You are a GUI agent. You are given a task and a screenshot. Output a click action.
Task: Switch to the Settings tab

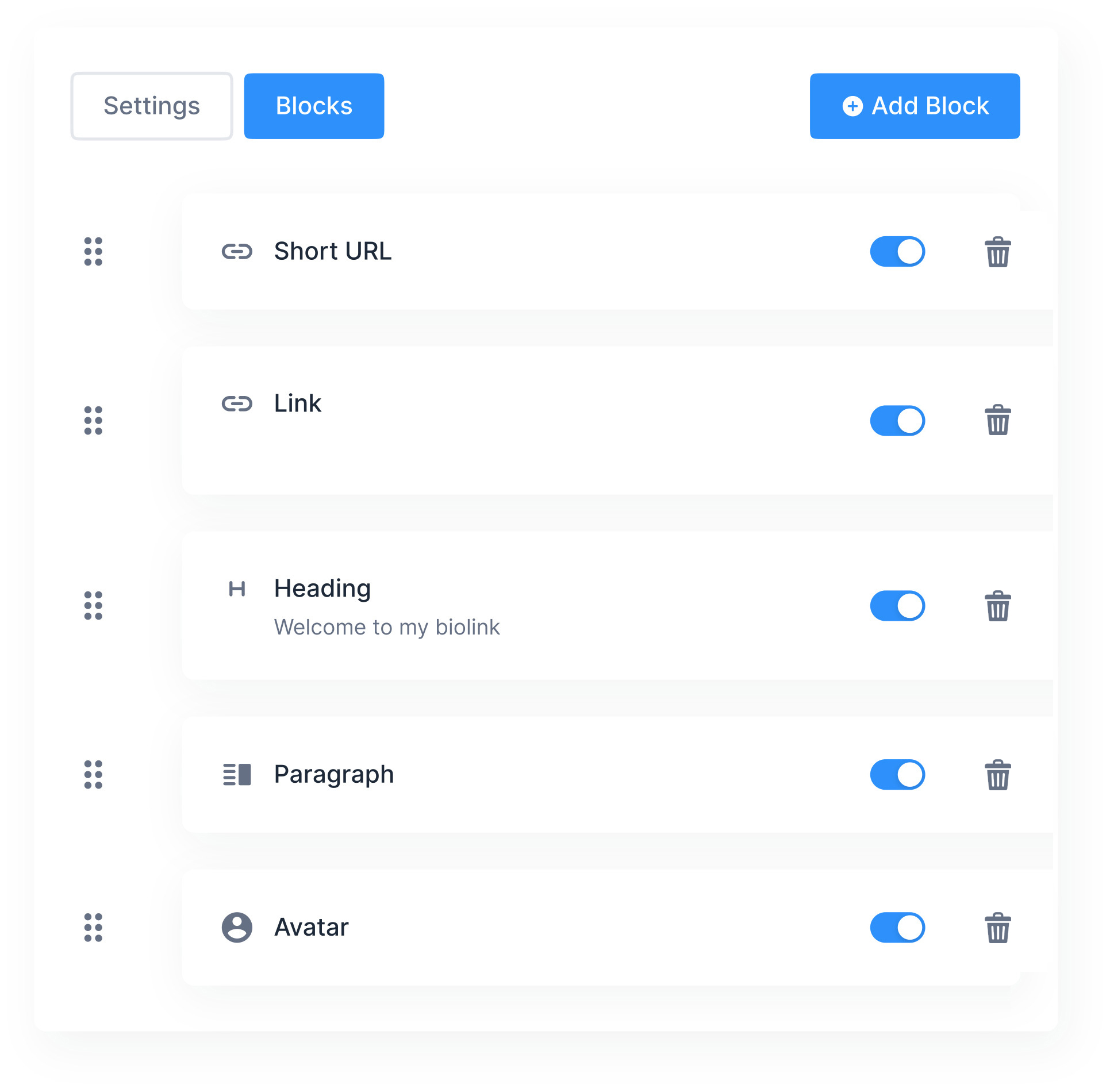152,106
